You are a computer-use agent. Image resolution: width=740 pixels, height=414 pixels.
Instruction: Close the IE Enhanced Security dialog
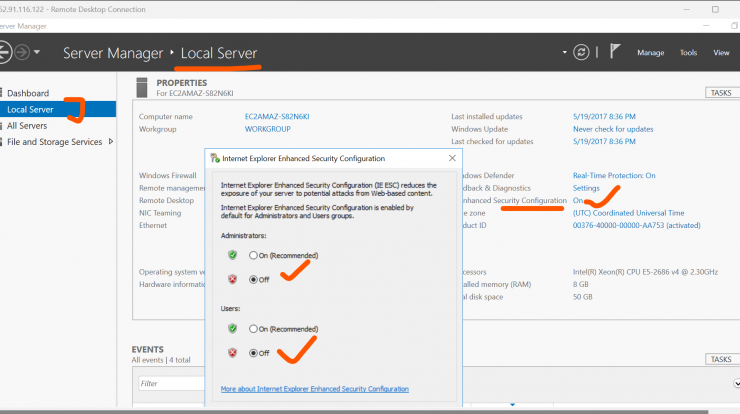(452, 158)
